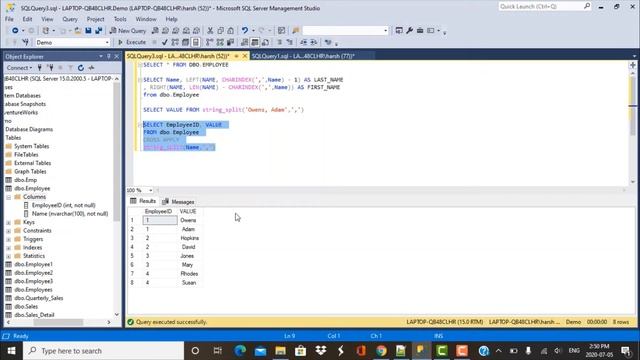Screen dimensions: 640x360
Task: Click the Display Estimated Execution Plan icon
Action: click(175, 42)
